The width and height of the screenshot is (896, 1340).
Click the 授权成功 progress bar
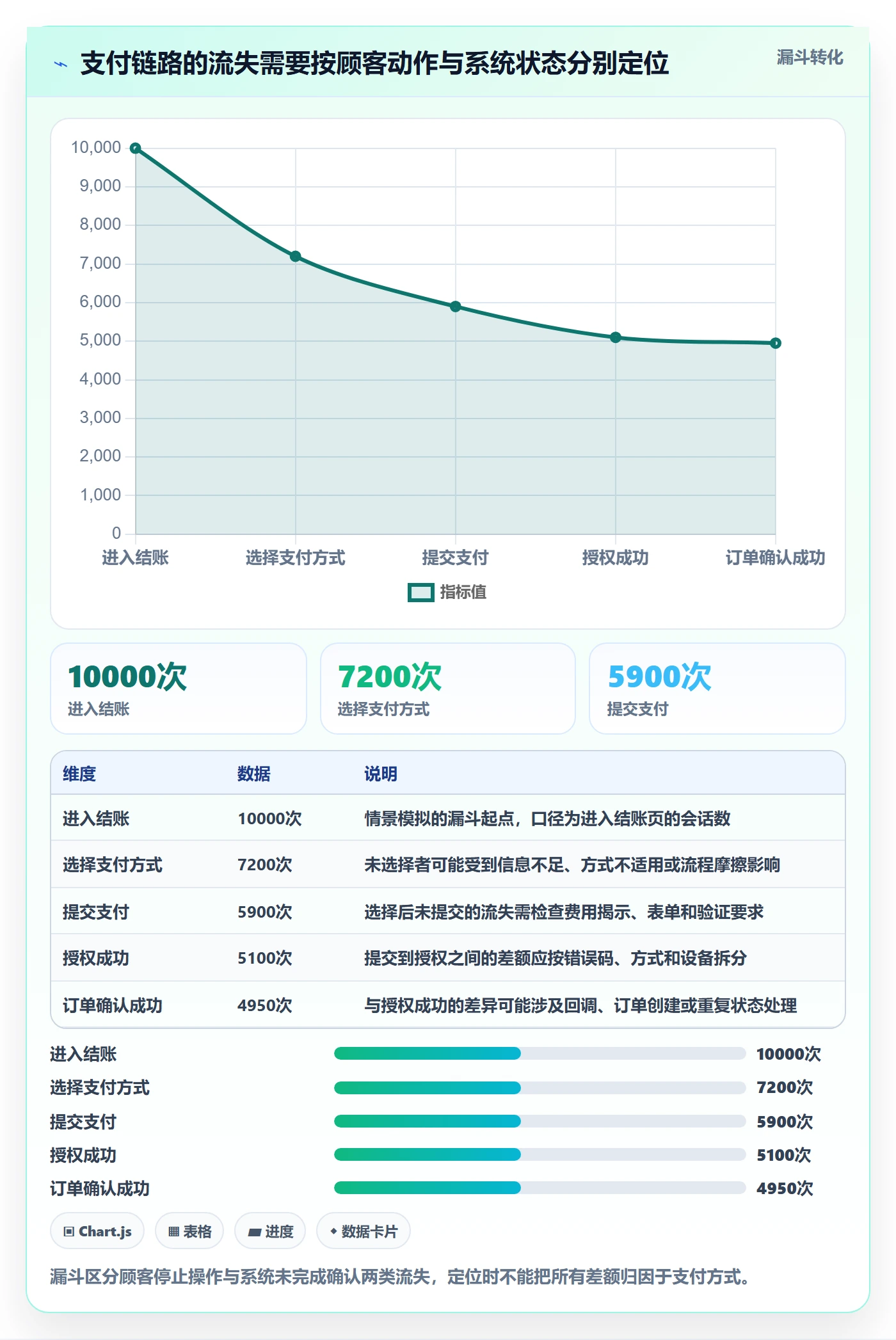[540, 1154]
